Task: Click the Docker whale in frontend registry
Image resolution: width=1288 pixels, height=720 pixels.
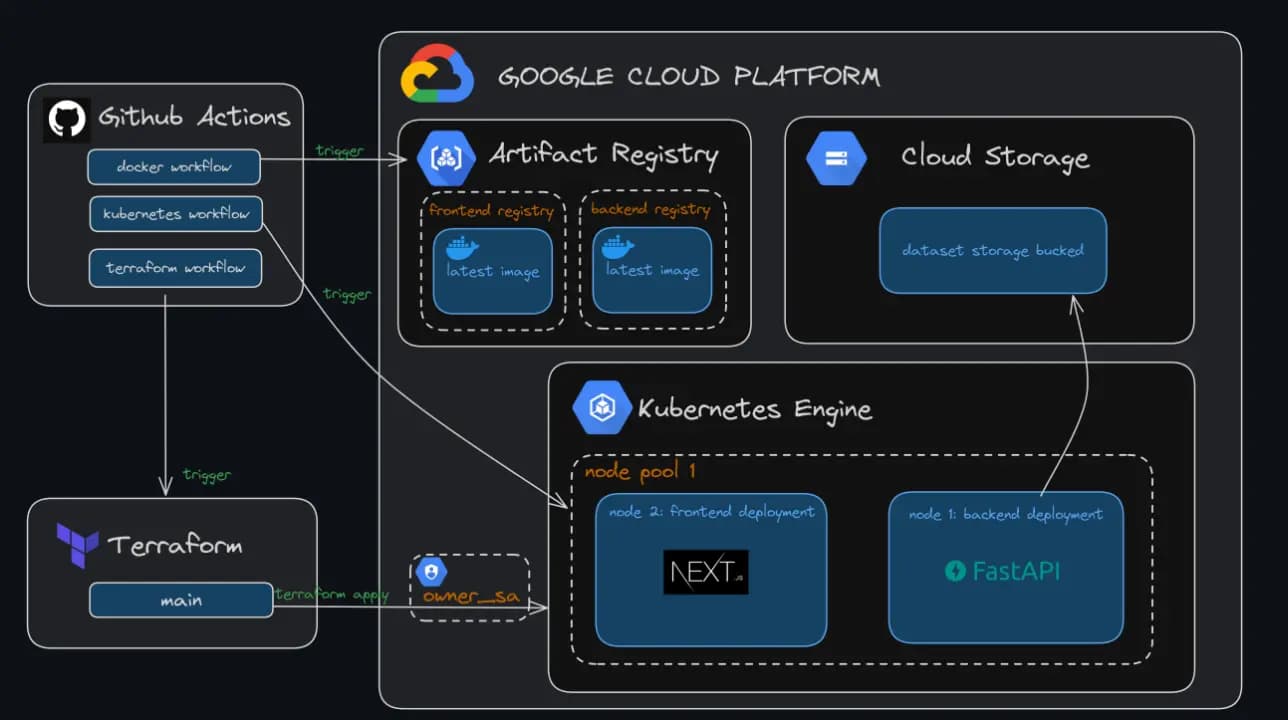Action: click(x=461, y=248)
